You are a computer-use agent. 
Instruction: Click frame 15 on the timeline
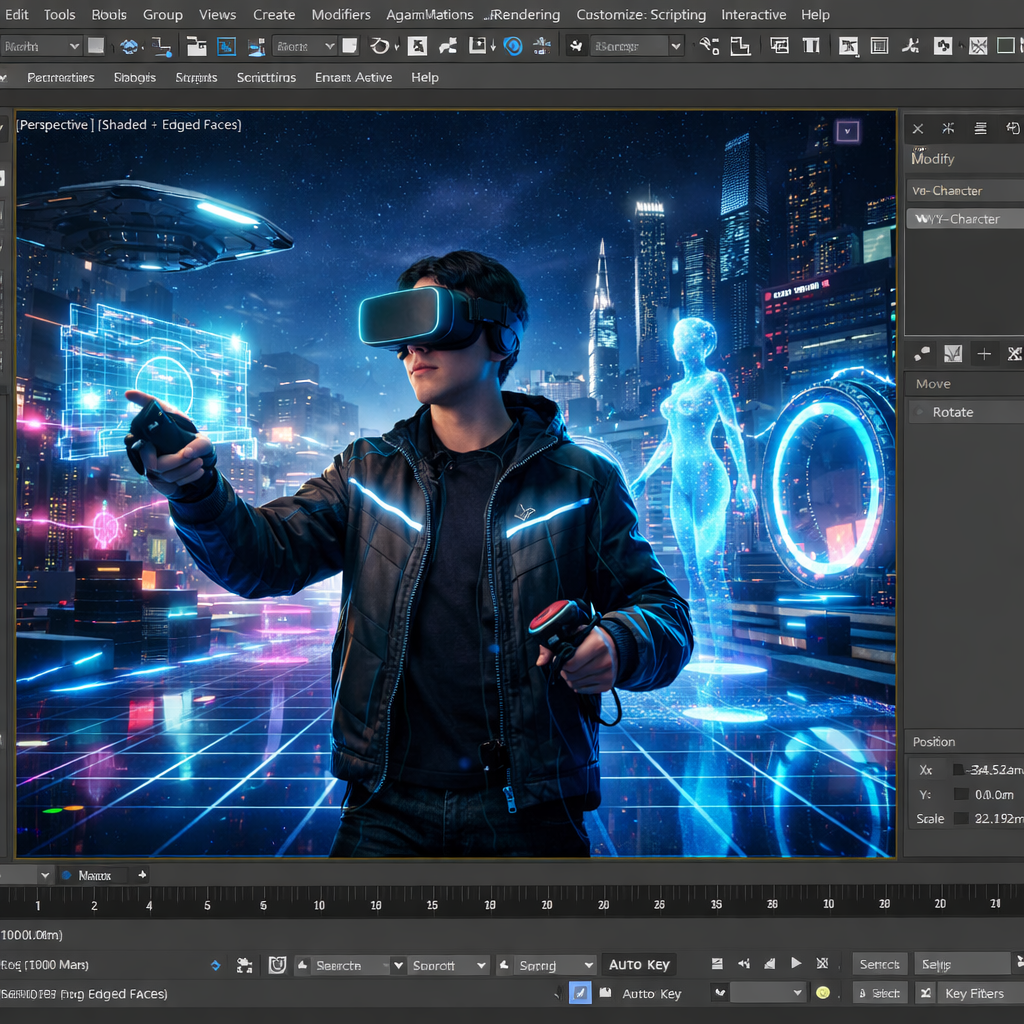point(432,905)
